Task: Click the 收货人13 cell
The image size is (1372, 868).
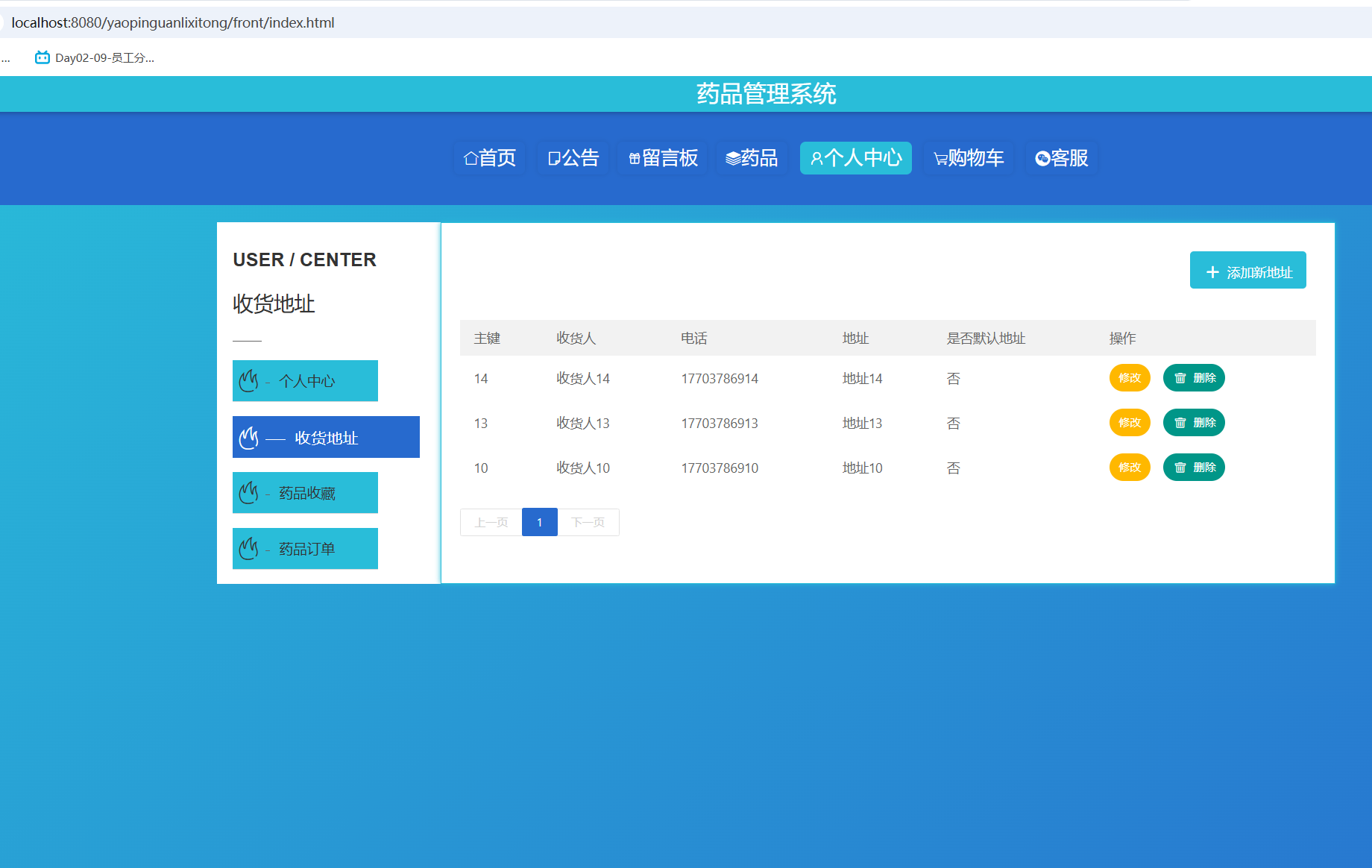Action: [x=583, y=423]
